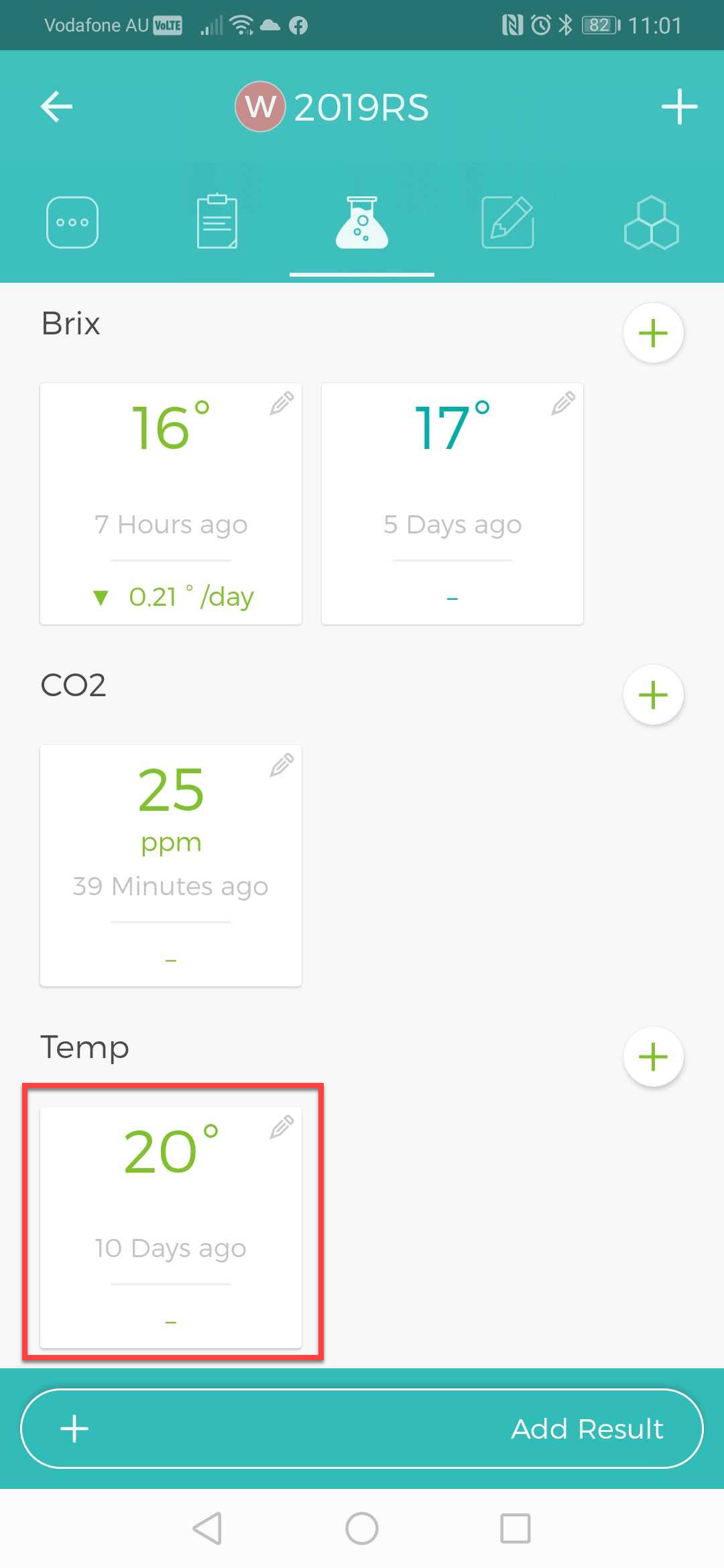Tap the Add Result button
This screenshot has width=724, height=1568.
[362, 1429]
